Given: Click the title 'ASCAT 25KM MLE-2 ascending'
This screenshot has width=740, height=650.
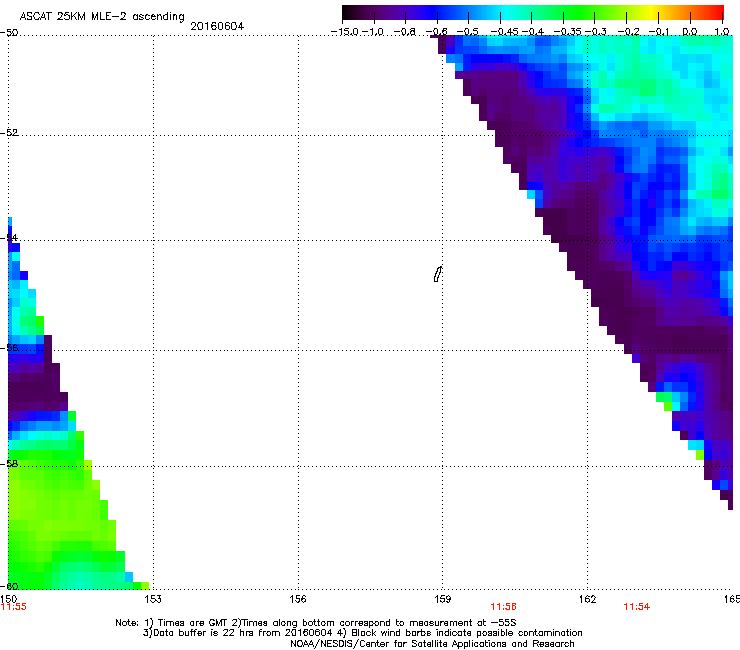Looking at the screenshot, I should pyautogui.click(x=102, y=16).
